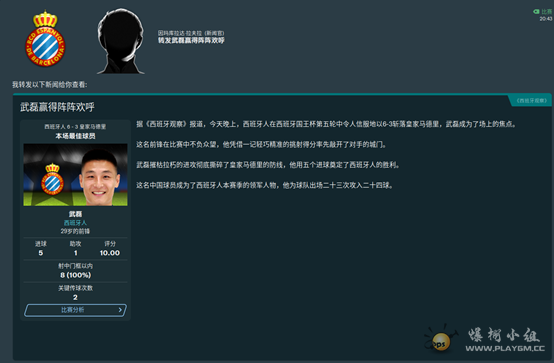554x363 pixels.
Task: Click the 8 (100%) shots on target value
Action: click(x=75, y=275)
